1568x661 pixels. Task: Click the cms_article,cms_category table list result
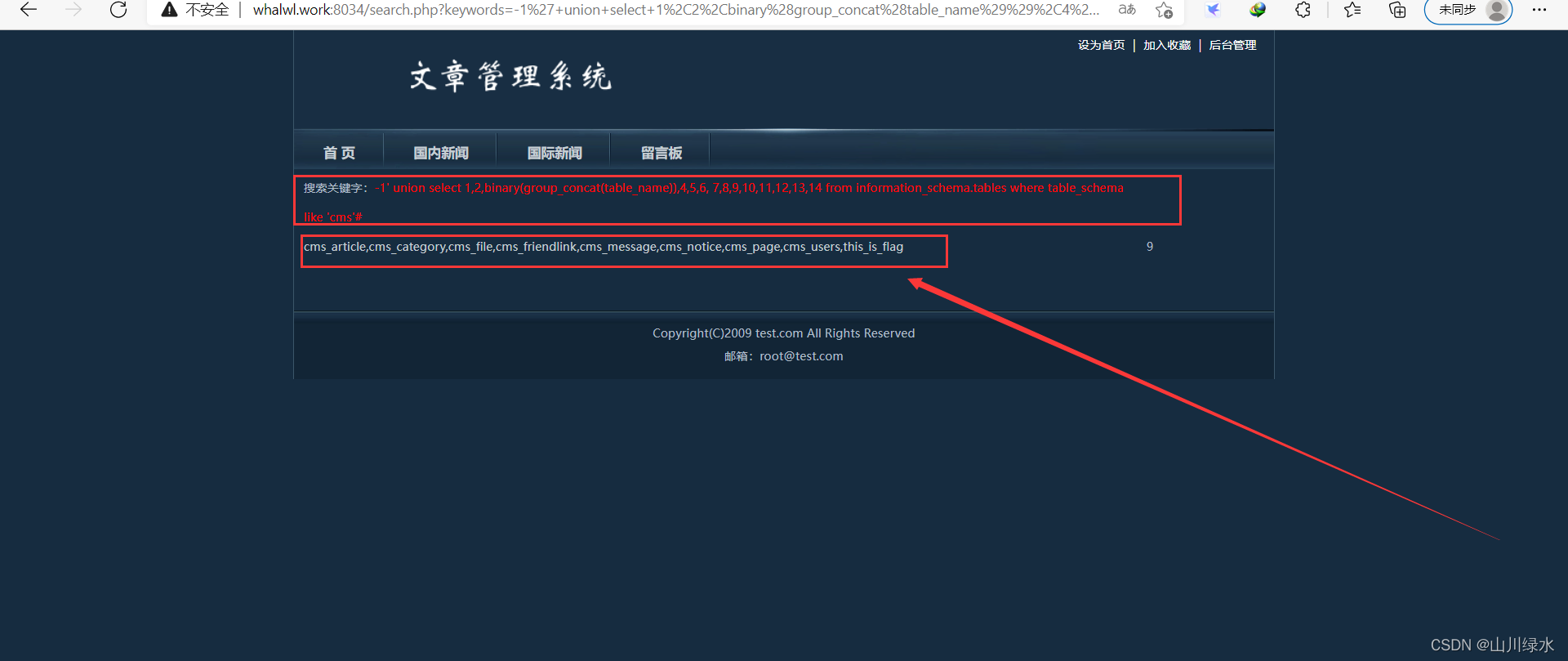[x=604, y=247]
